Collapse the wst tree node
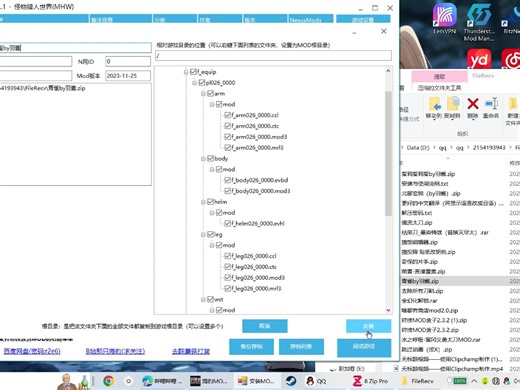Image resolution: width=520 pixels, height=390 pixels. pyautogui.click(x=203, y=300)
